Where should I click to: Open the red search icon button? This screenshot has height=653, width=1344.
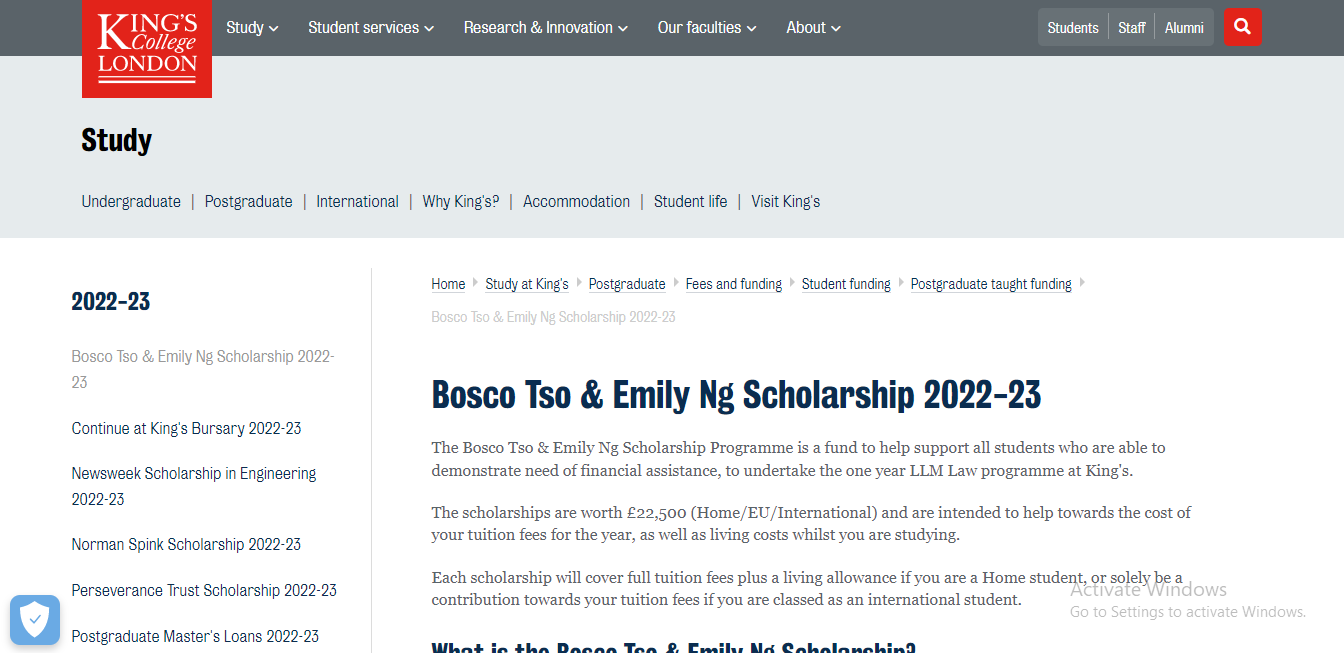pos(1242,27)
